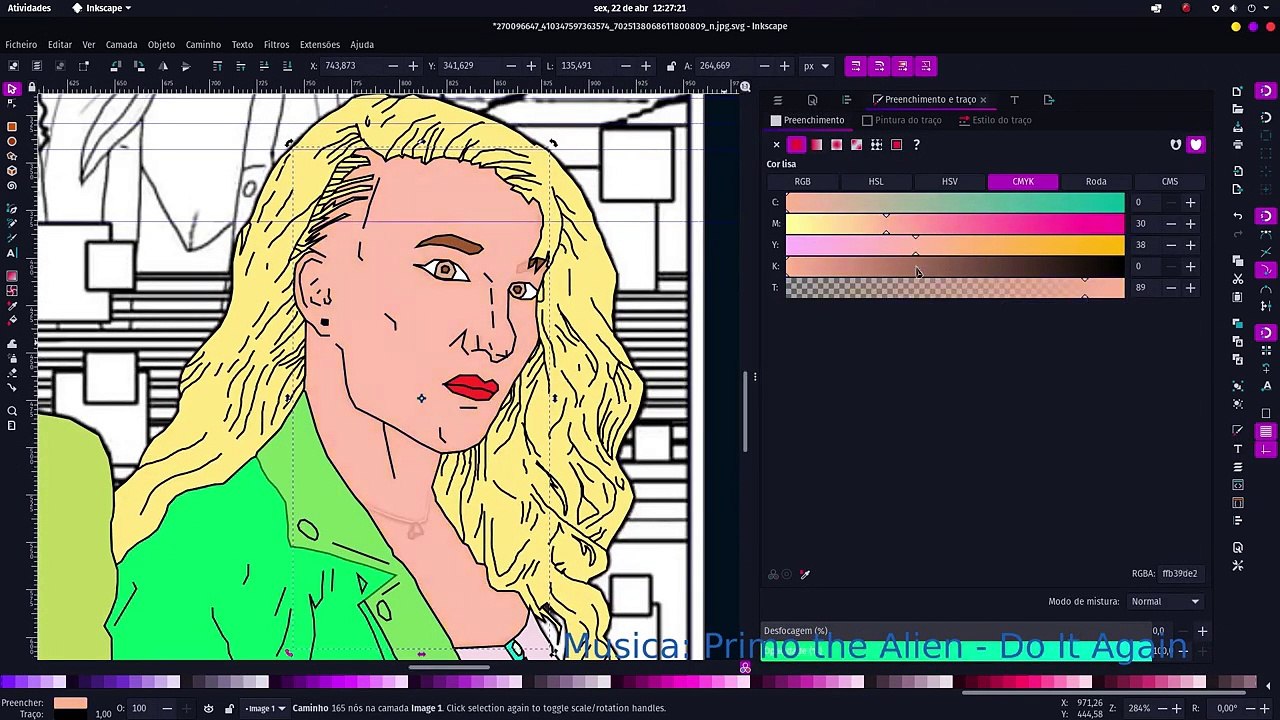This screenshot has width=1280, height=720.
Task: Increase the X position value
Action: tap(413, 66)
